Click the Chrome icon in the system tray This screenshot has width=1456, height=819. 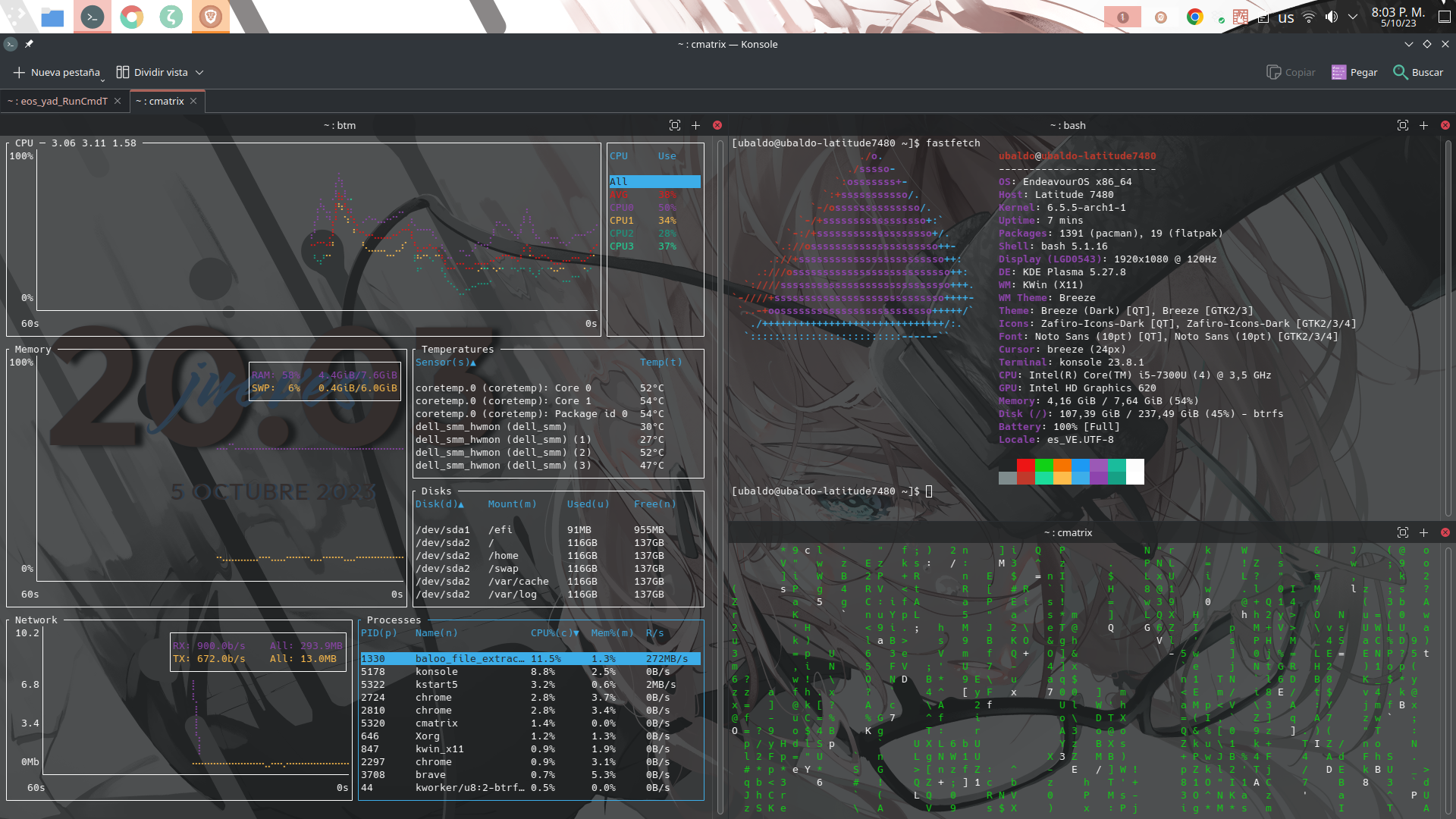1195,17
